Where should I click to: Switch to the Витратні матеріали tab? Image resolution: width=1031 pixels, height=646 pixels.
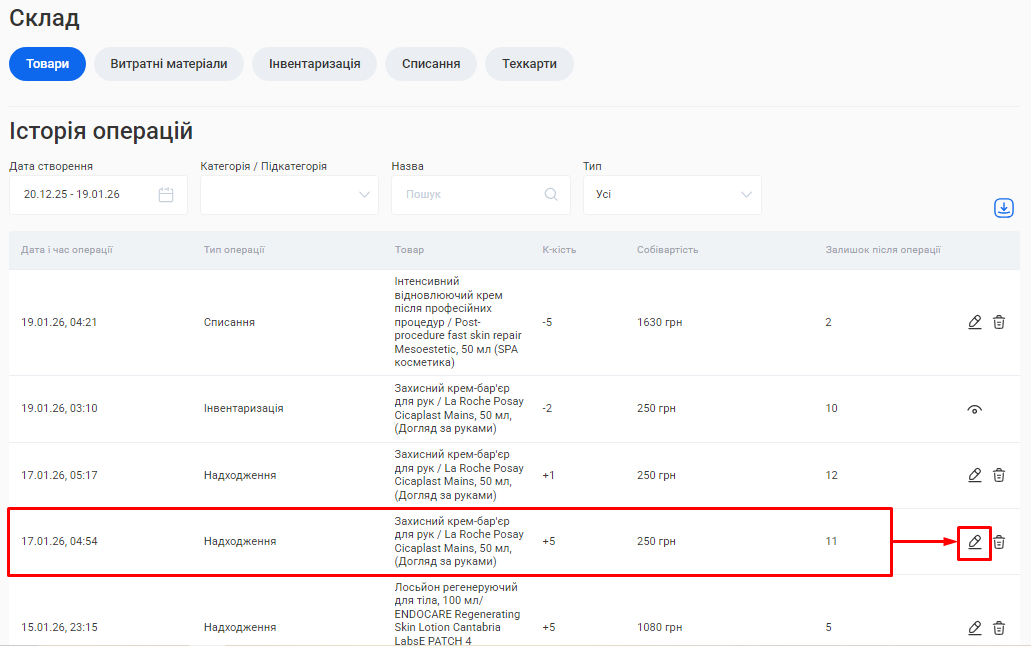click(169, 64)
